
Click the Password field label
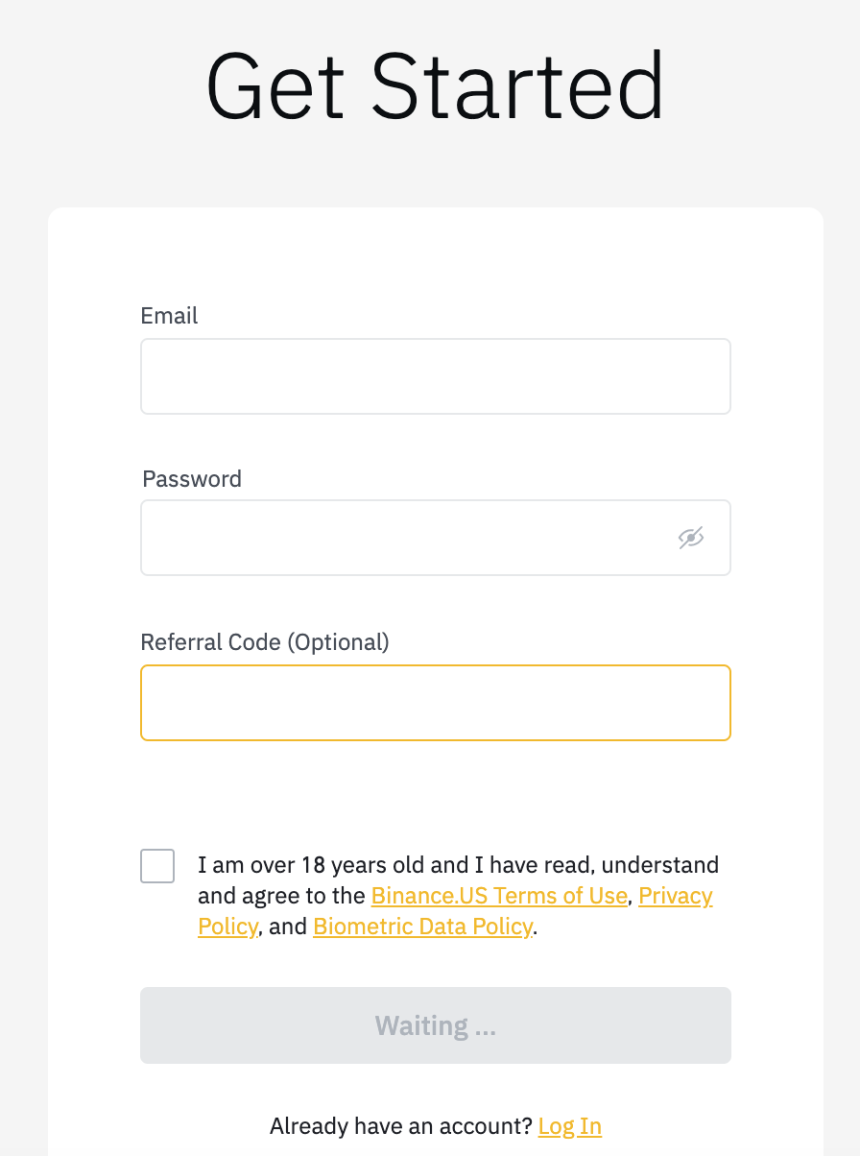192,479
